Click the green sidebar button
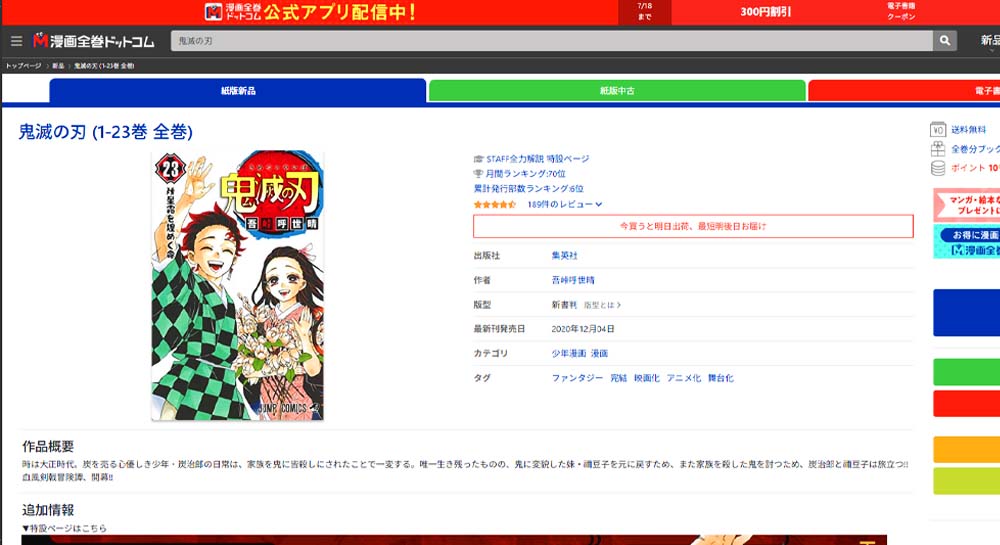Screen dimensions: 1000x545 (x=966, y=372)
